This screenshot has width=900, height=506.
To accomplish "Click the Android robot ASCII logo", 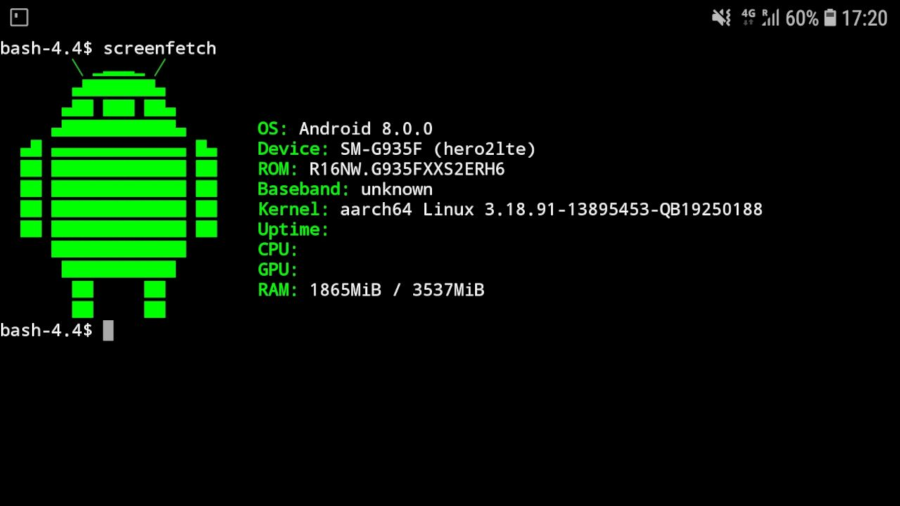I will [119, 188].
